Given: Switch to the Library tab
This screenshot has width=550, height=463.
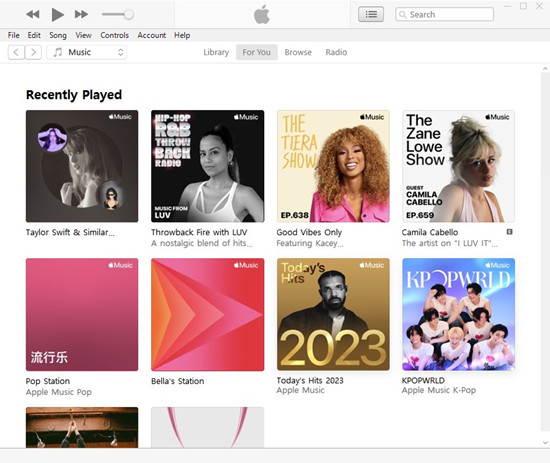Looking at the screenshot, I should (216, 52).
